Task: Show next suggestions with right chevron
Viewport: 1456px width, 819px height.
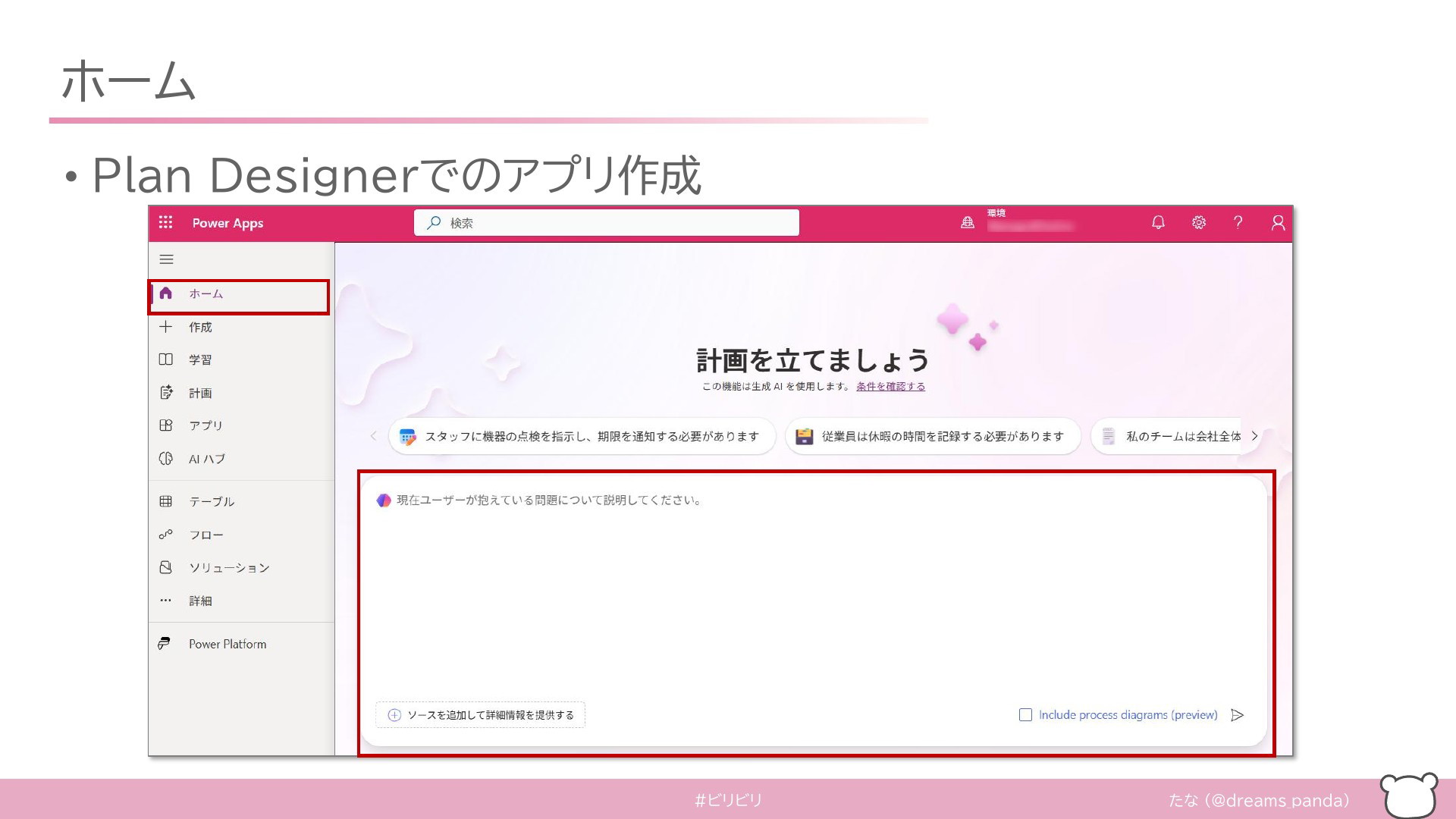Action: [x=1254, y=436]
